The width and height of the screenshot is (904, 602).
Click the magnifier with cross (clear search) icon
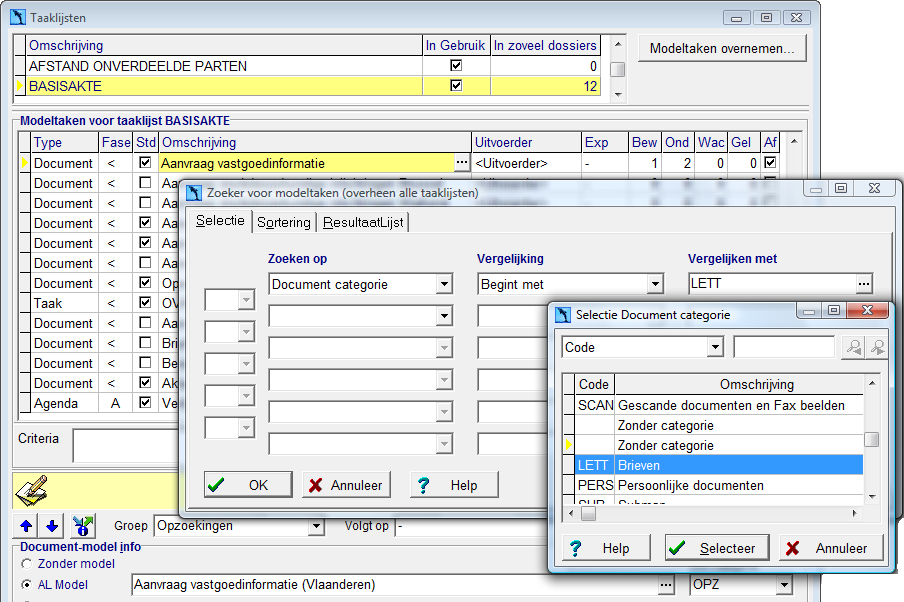877,347
